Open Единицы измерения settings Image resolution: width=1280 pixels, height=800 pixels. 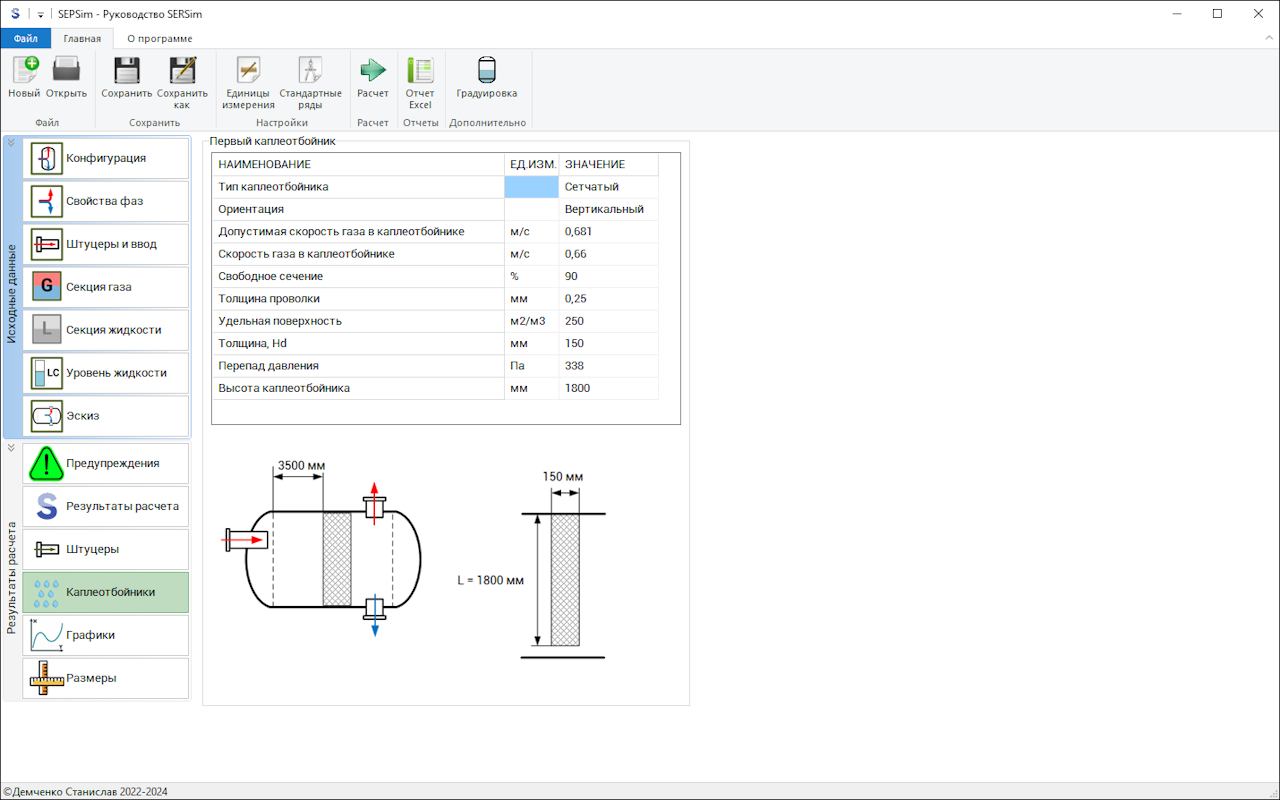248,72
